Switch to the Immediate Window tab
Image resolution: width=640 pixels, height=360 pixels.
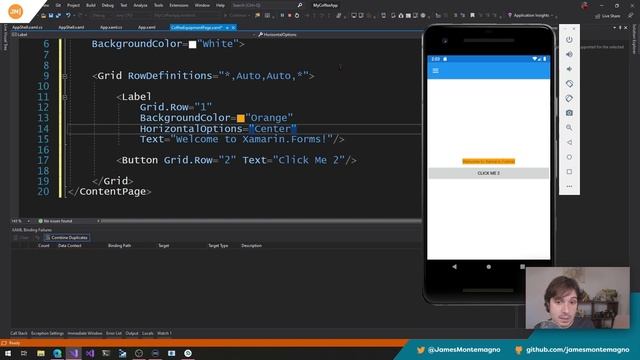point(85,333)
